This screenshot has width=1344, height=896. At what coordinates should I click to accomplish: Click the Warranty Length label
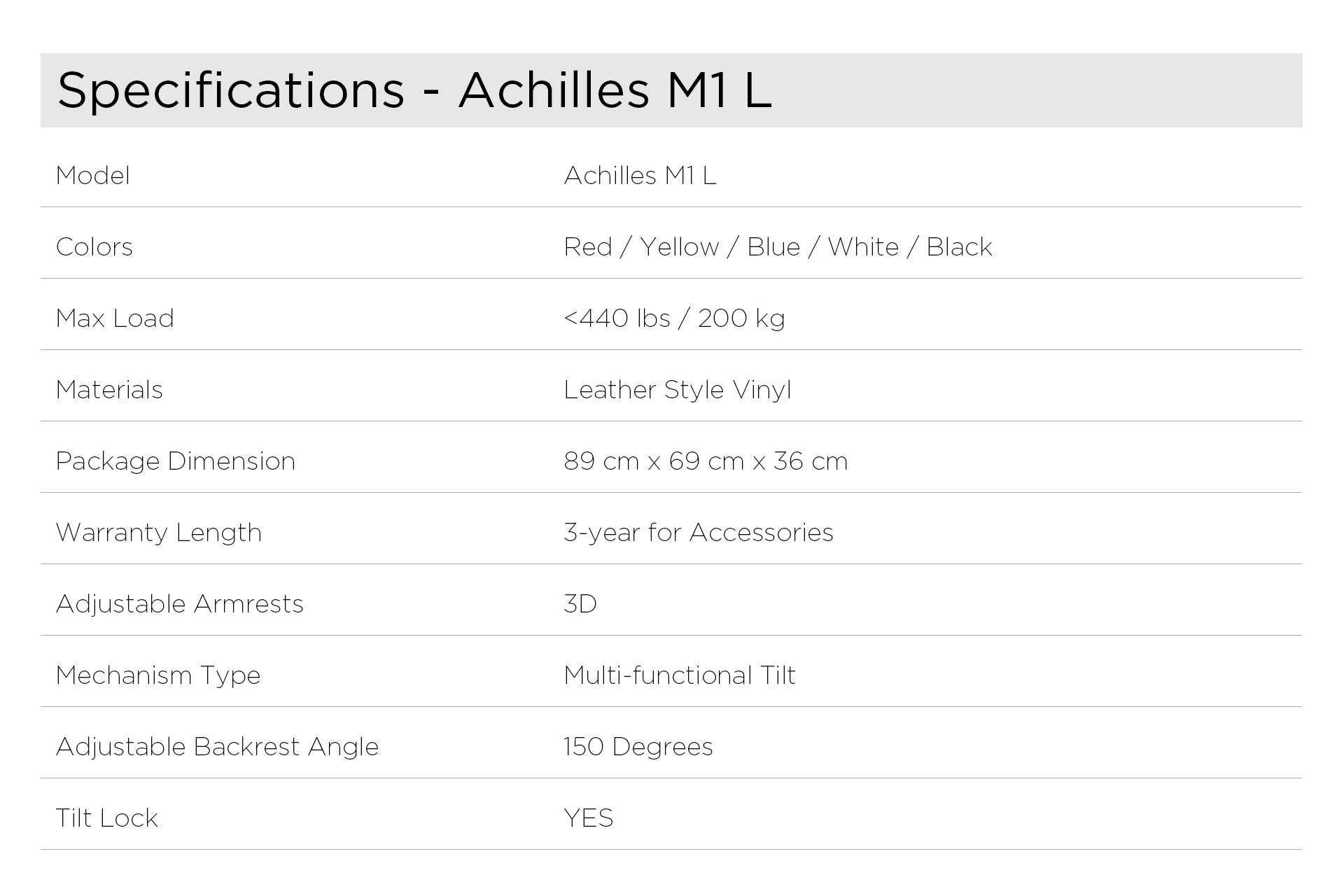159,533
